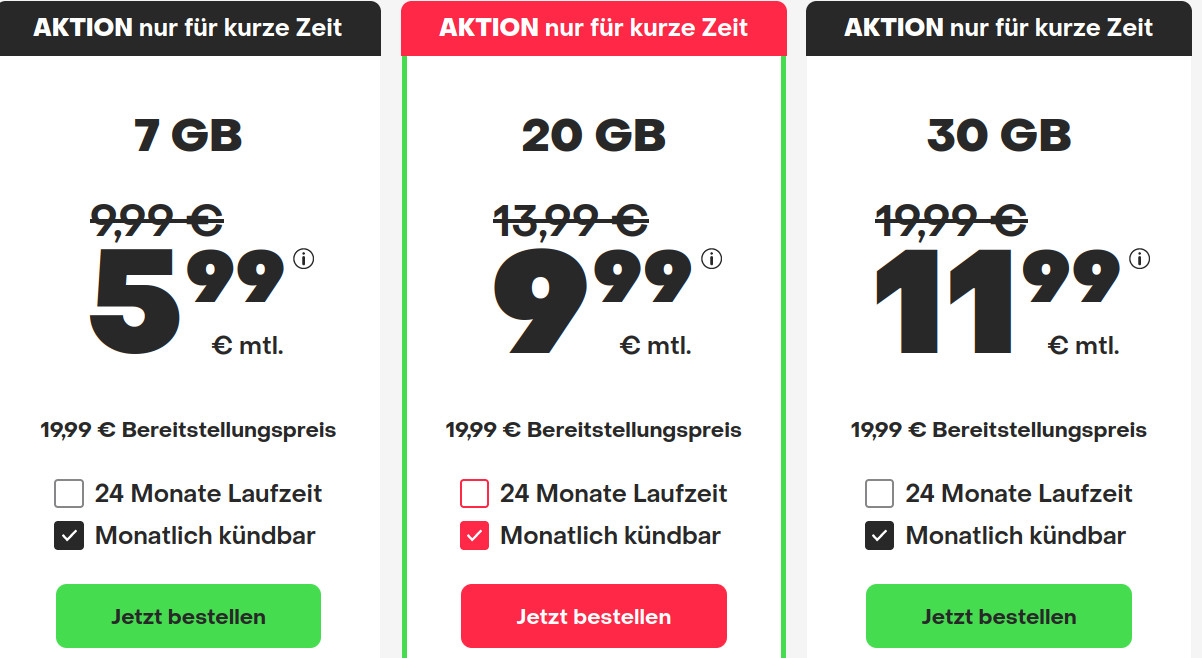Select the 30 GB heading

click(998, 136)
